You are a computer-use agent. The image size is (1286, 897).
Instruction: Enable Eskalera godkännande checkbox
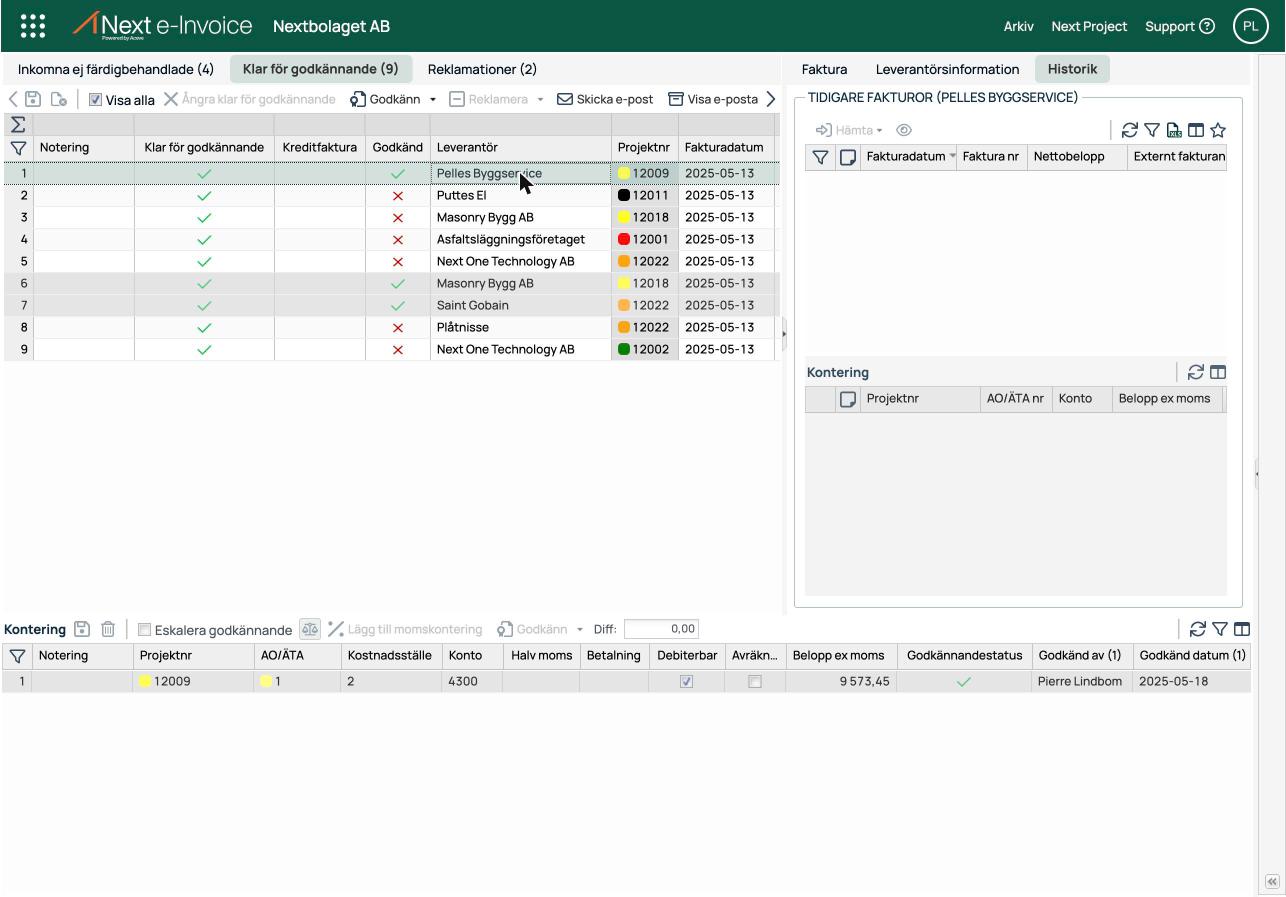144,630
